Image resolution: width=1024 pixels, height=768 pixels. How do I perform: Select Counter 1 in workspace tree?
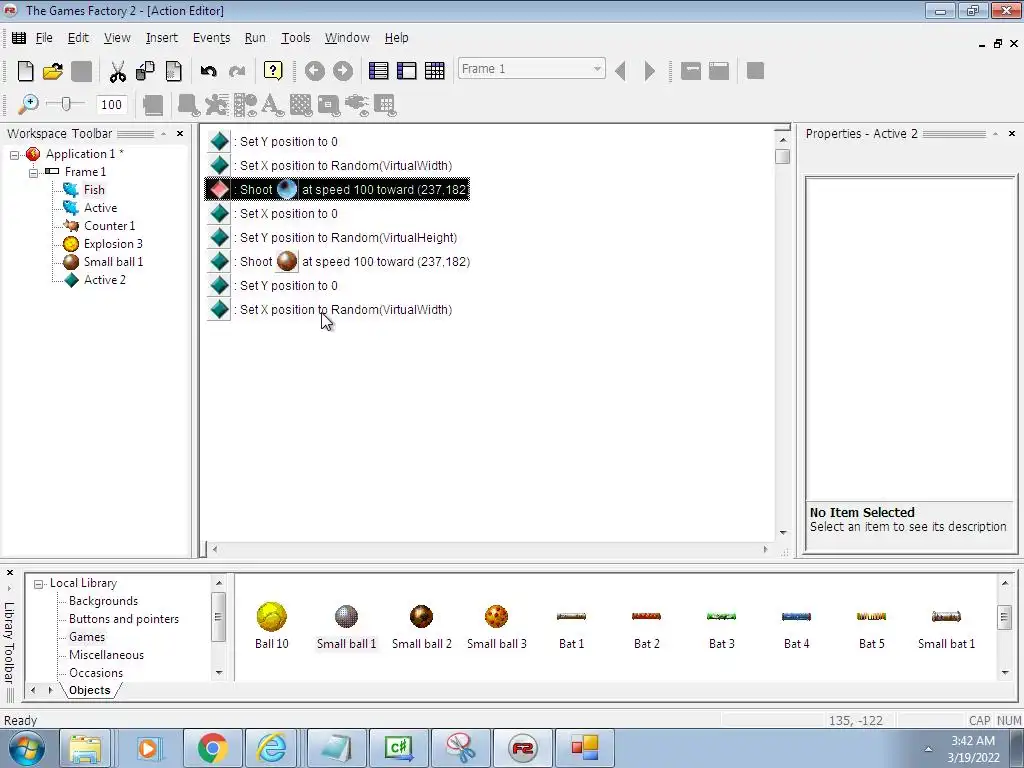click(x=109, y=225)
